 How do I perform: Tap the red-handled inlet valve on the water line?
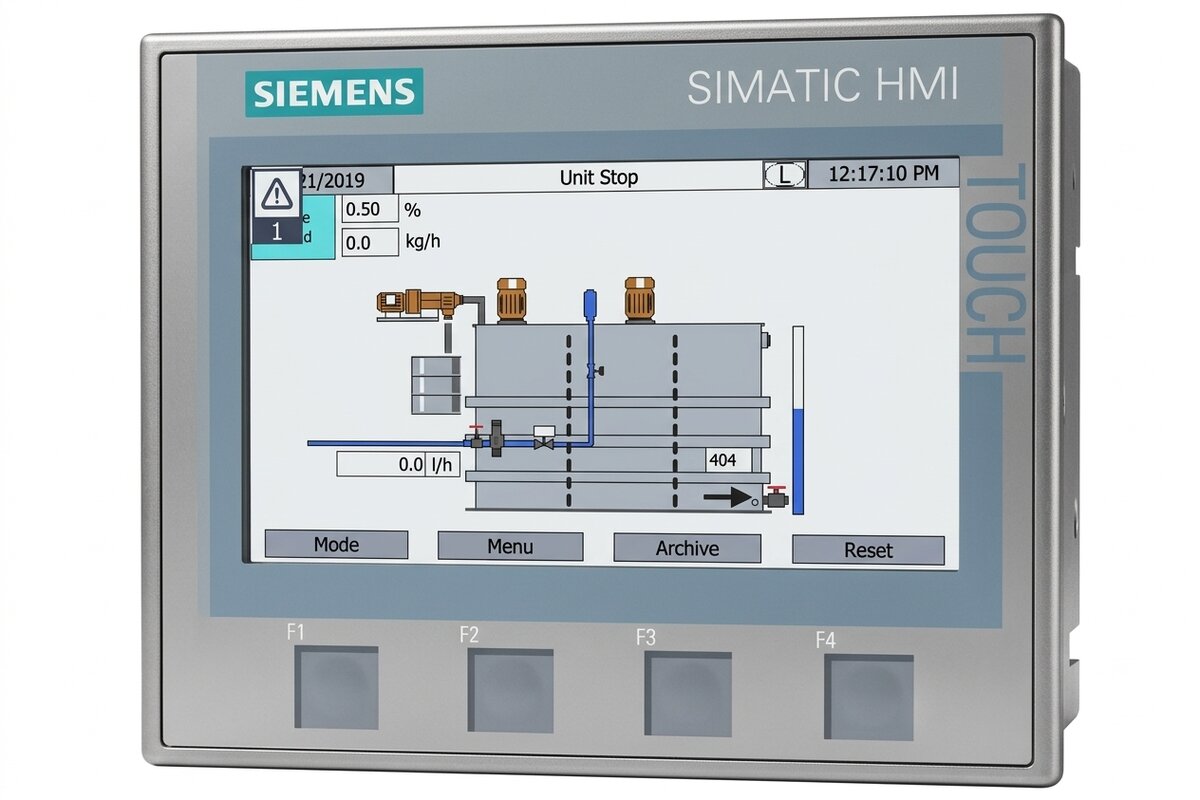(x=477, y=437)
